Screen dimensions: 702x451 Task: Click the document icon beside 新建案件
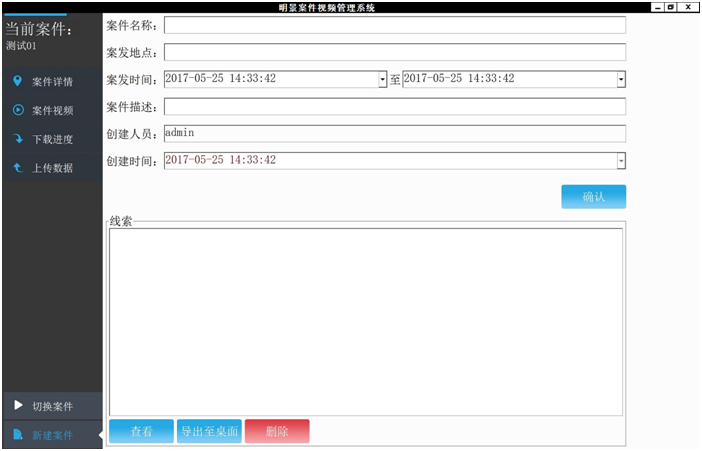[x=17, y=435]
